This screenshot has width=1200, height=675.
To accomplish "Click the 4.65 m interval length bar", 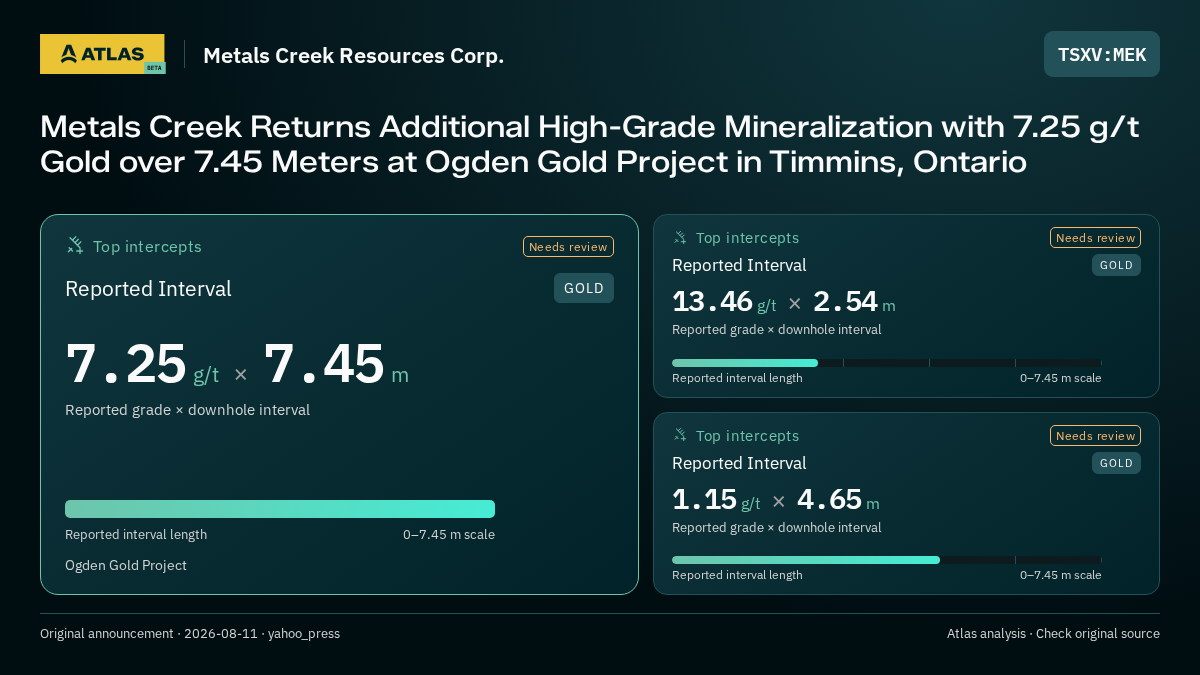I will pyautogui.click(x=886, y=560).
